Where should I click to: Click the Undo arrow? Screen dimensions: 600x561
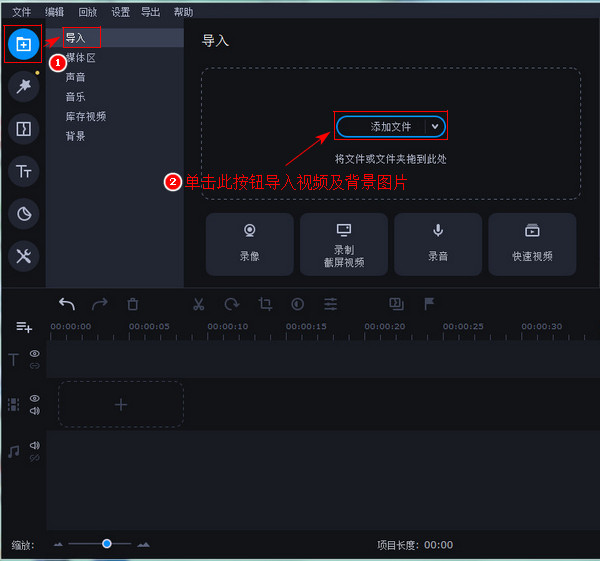point(67,304)
